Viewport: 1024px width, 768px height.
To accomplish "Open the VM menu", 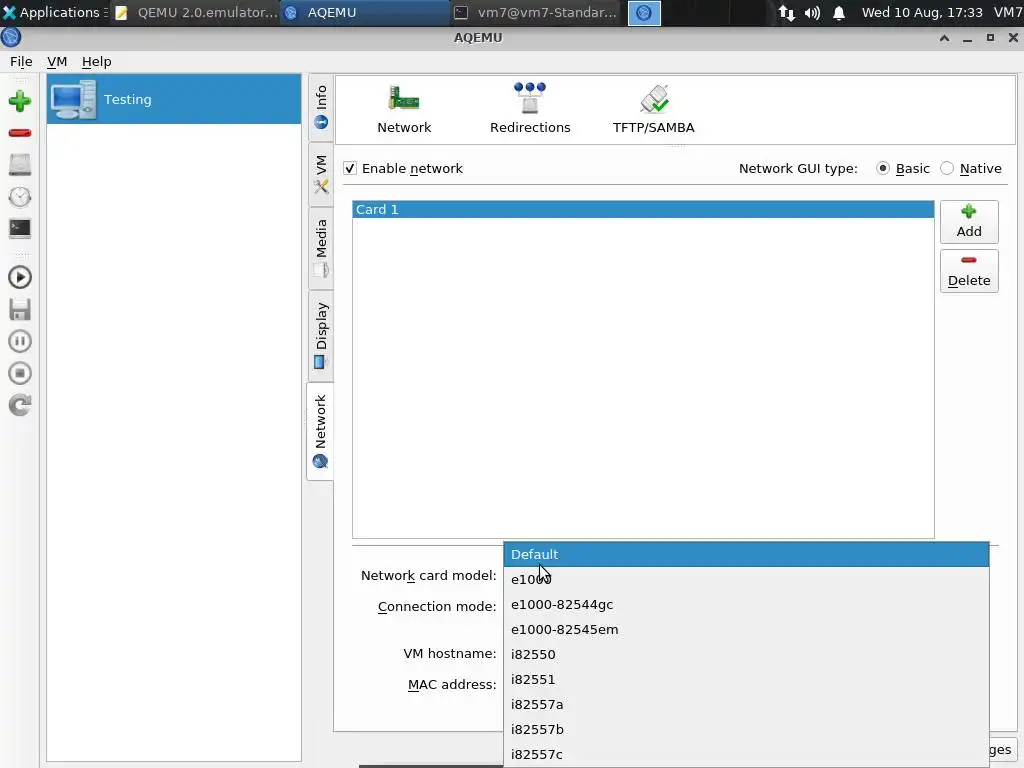I will (x=57, y=61).
